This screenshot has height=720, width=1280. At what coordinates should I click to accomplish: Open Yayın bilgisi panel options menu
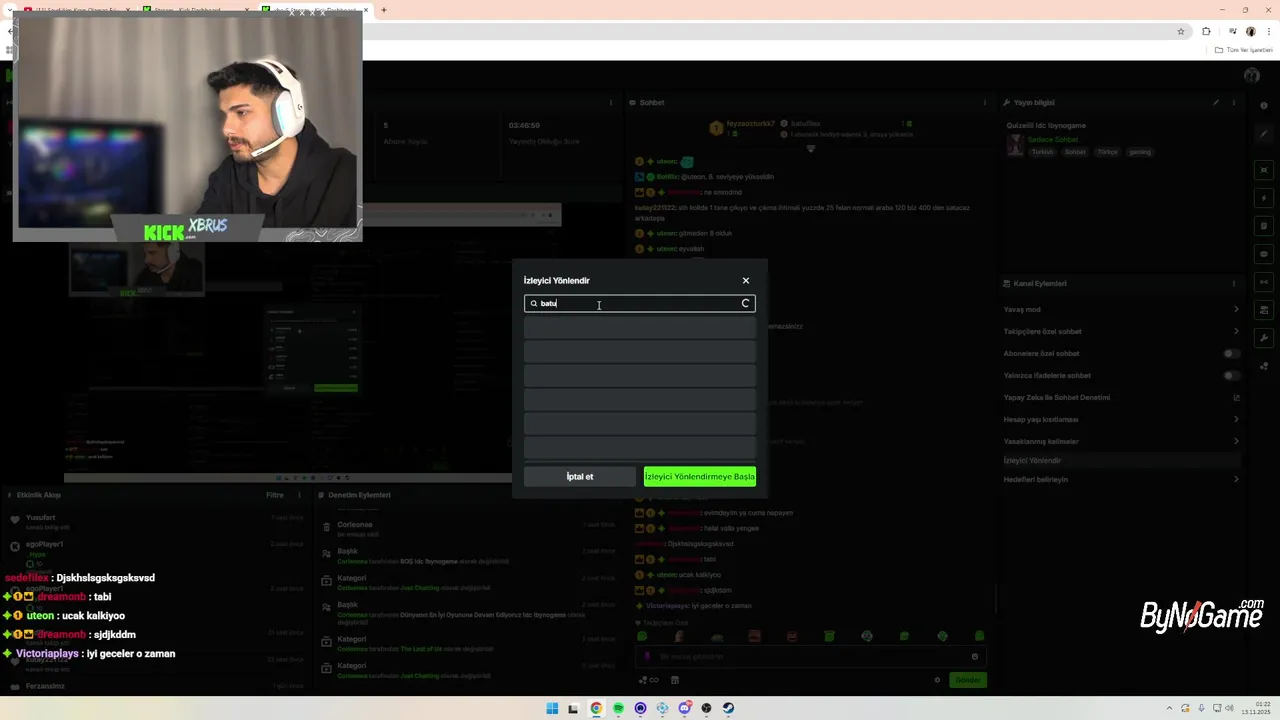point(1234,103)
